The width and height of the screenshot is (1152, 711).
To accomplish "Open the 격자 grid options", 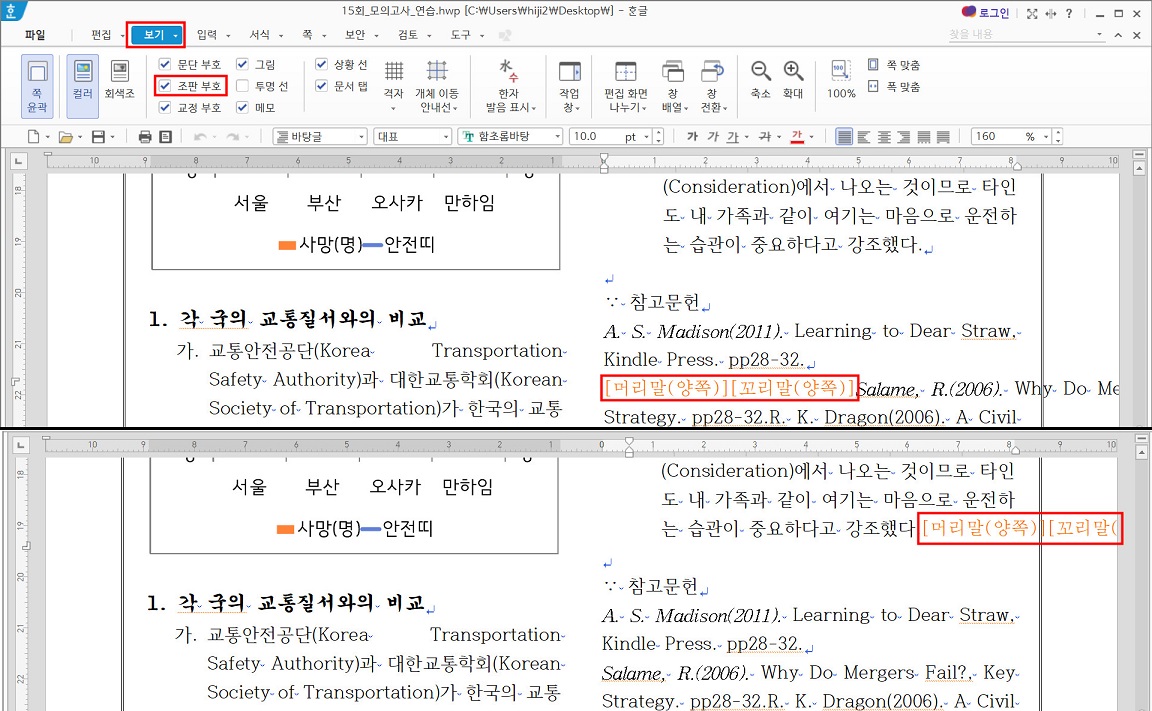I will click(394, 86).
